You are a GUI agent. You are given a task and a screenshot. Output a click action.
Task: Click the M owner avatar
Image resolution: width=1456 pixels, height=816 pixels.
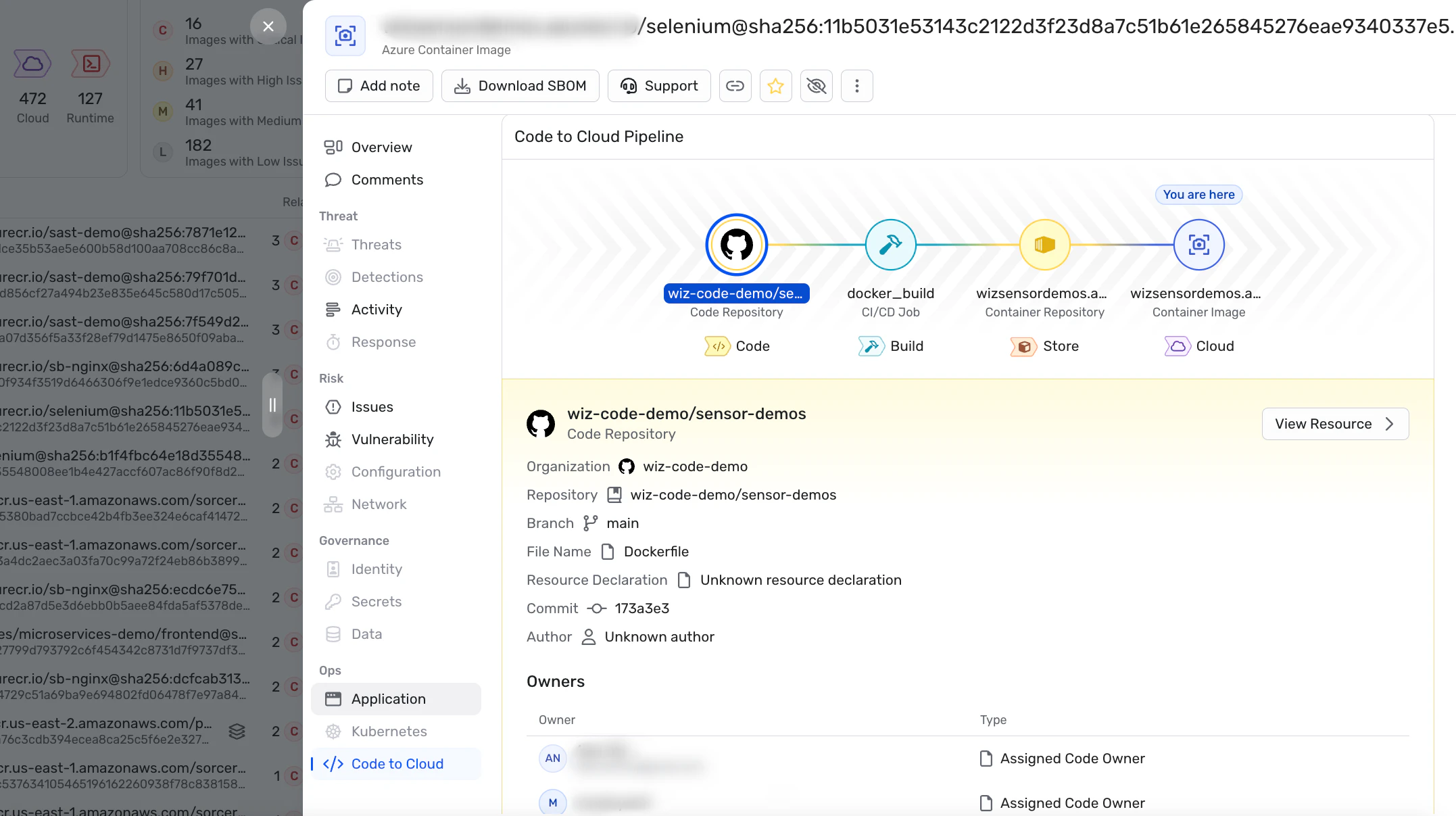[x=553, y=802]
